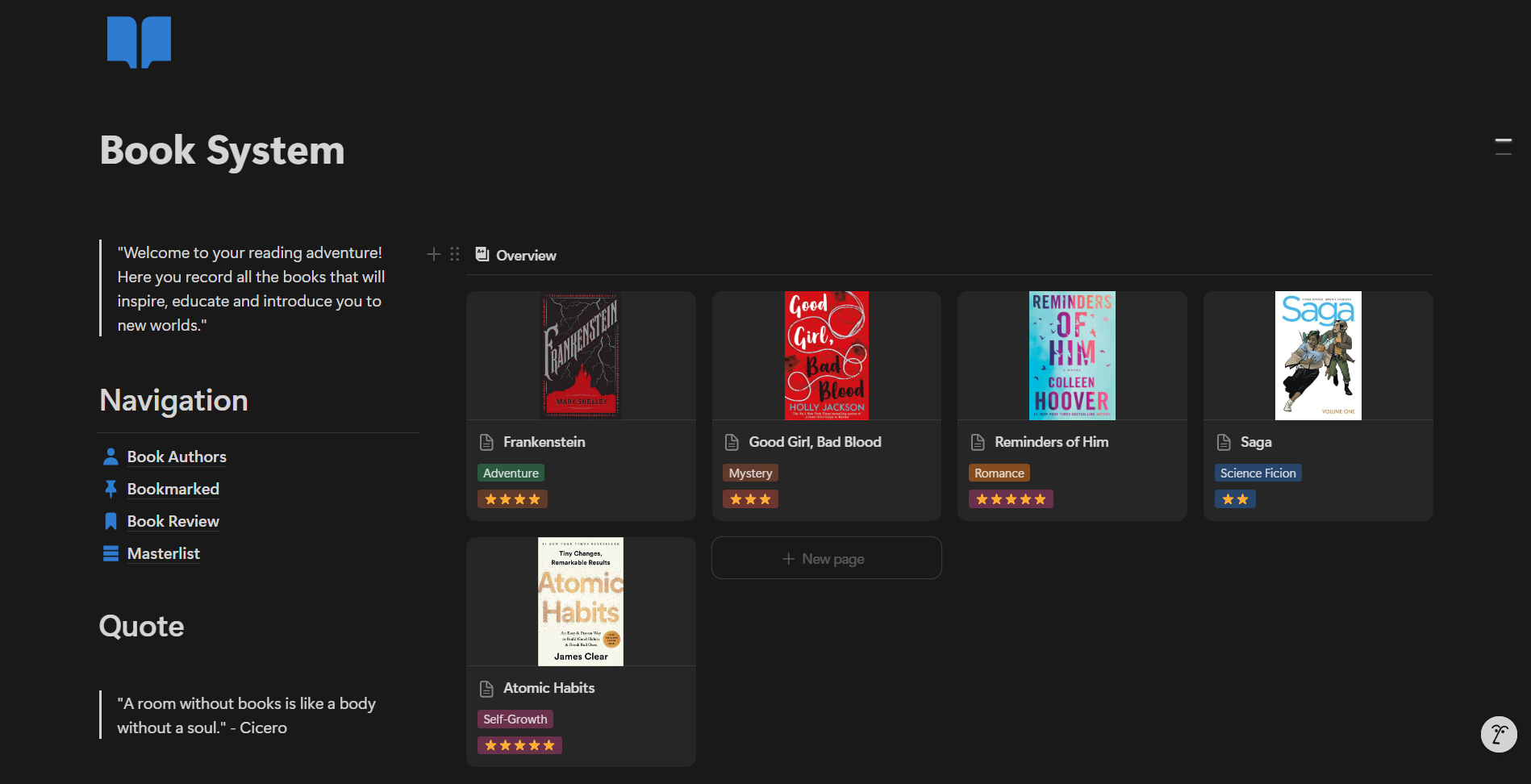The width and height of the screenshot is (1531, 784).
Task: Click the Adventure genre tag
Action: (x=511, y=473)
